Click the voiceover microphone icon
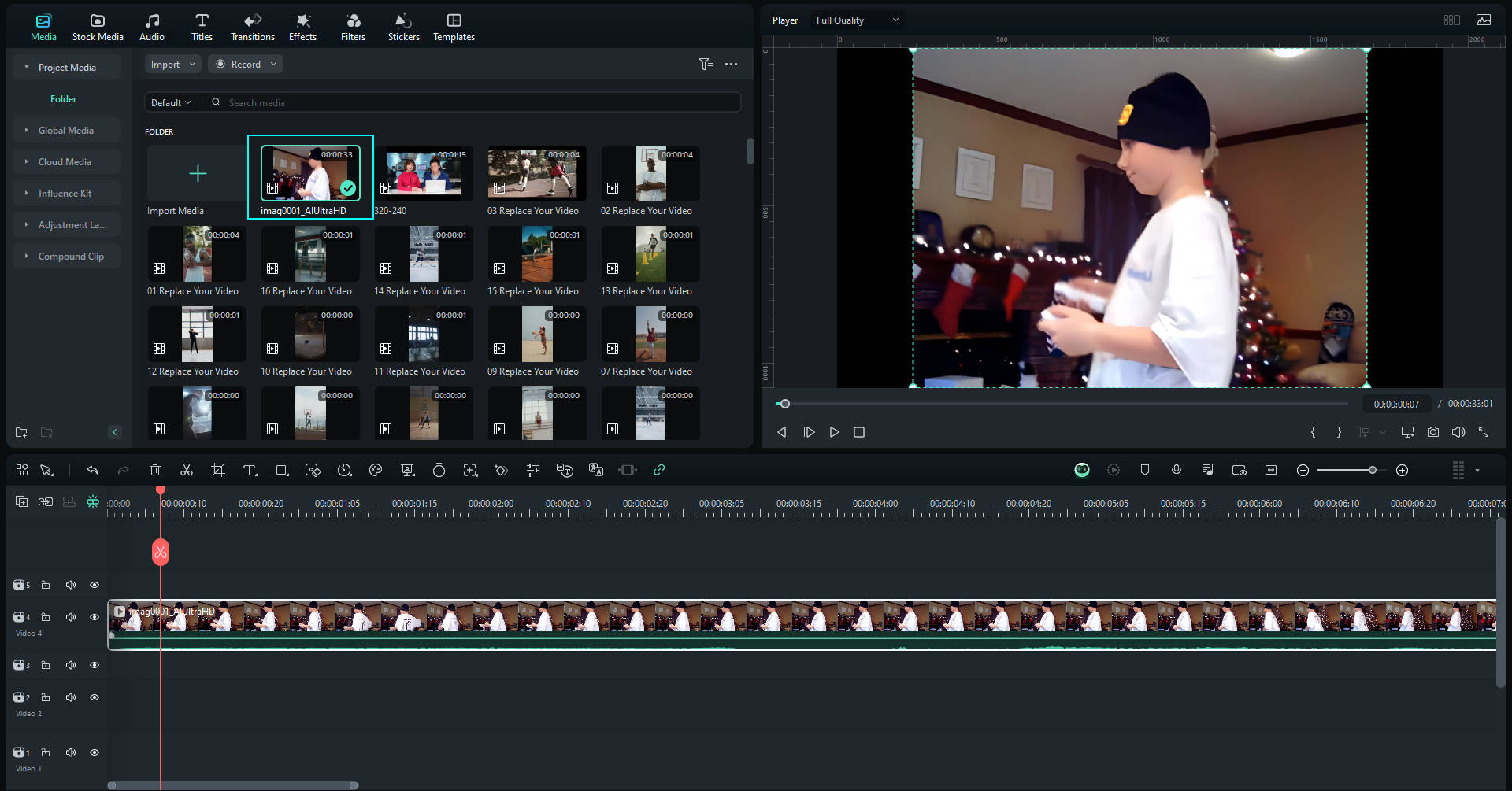1512x791 pixels. click(1177, 470)
